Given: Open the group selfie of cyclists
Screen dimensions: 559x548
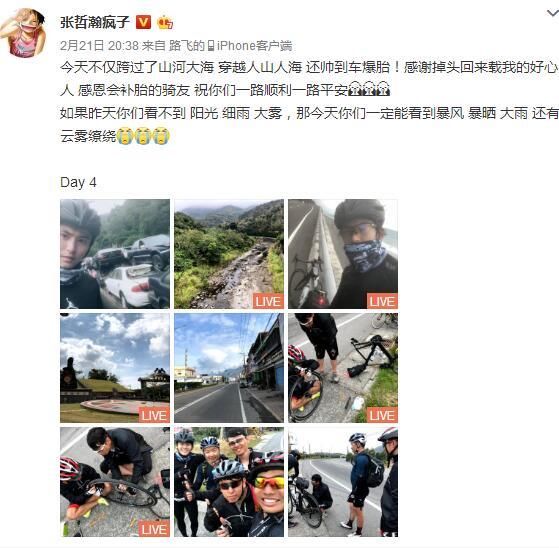Looking at the screenshot, I should click(x=229, y=482).
